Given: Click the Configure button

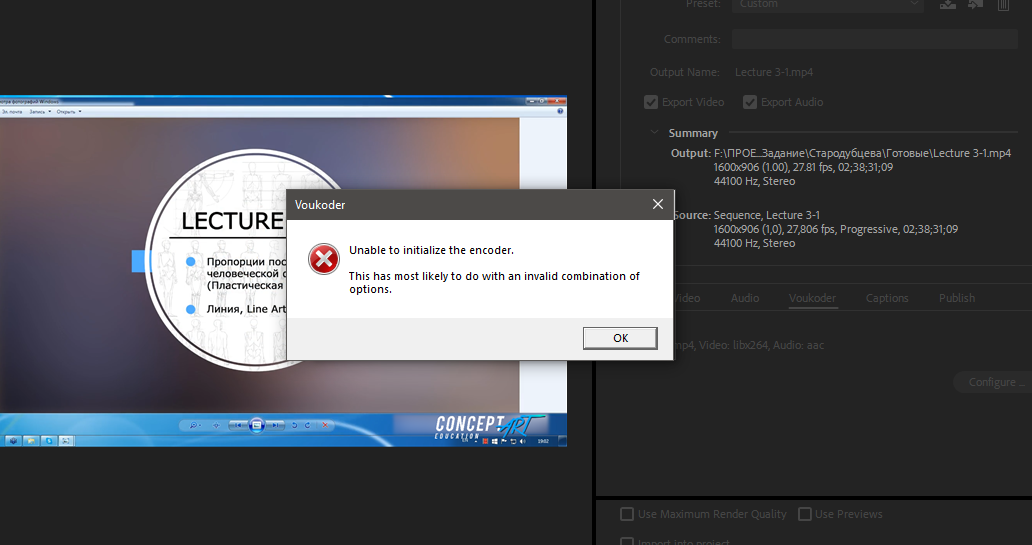Looking at the screenshot, I should click(990, 382).
